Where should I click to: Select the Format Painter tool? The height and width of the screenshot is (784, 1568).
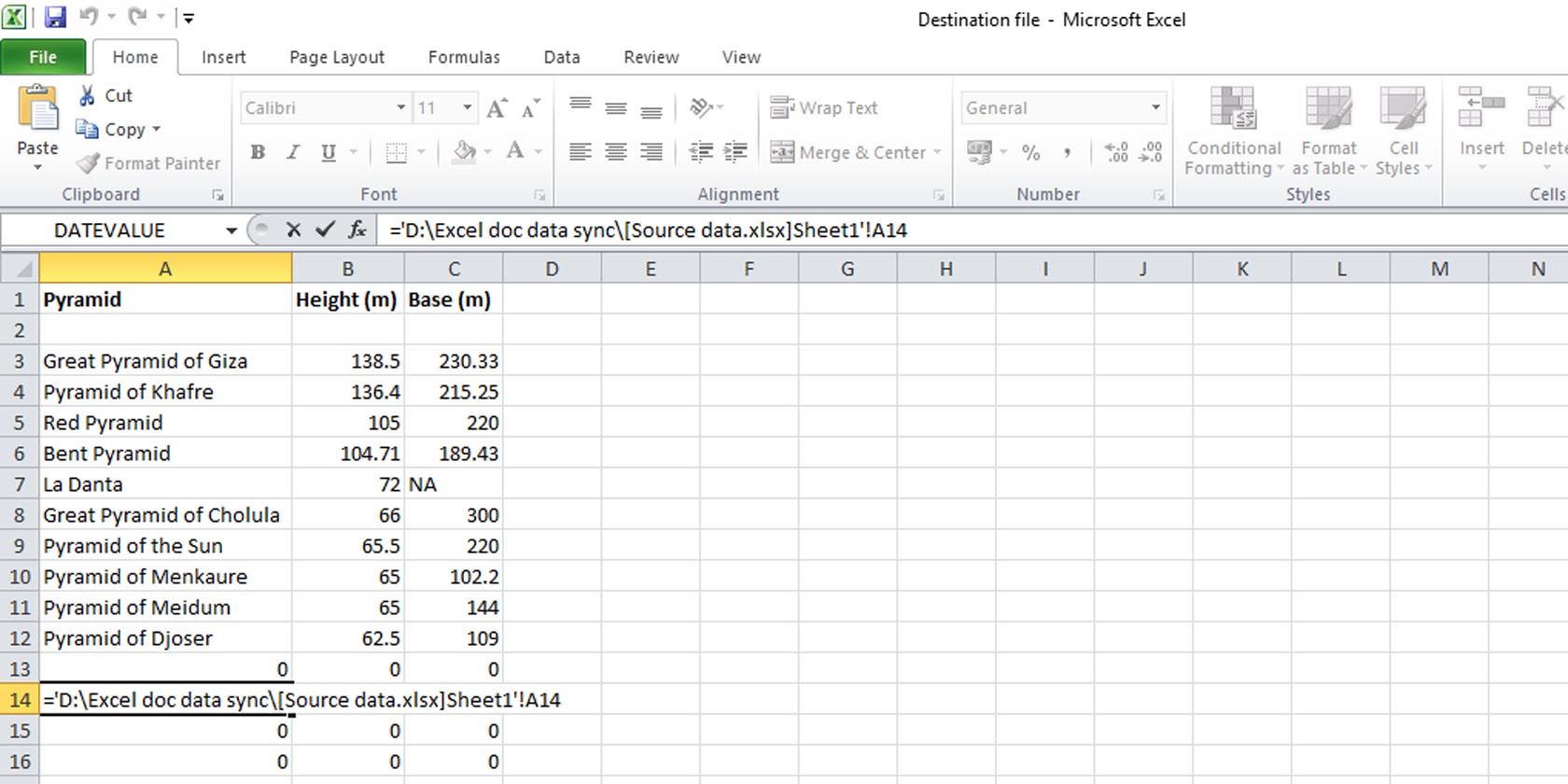(147, 163)
